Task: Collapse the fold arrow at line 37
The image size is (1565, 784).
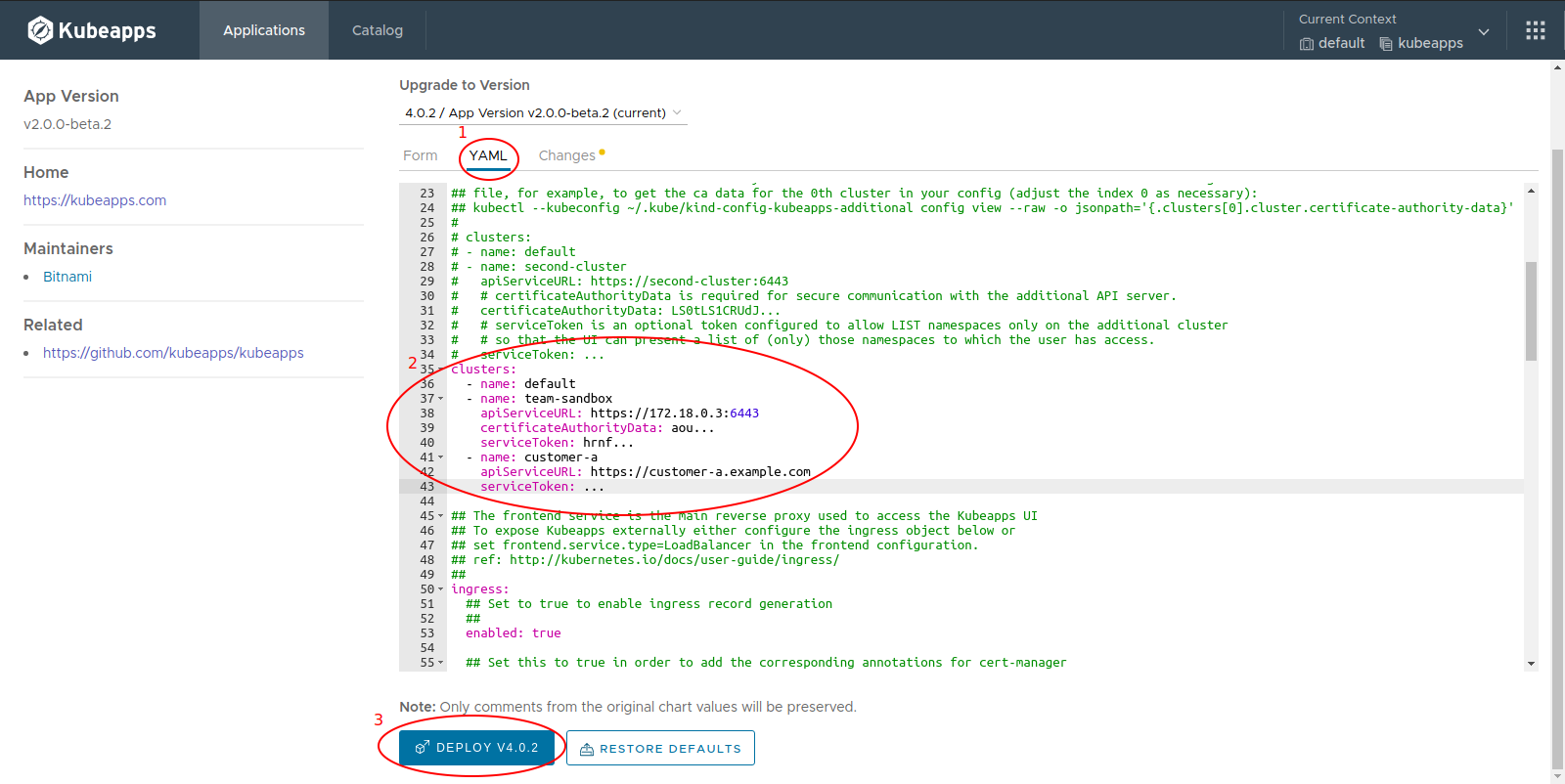Action: [x=441, y=399]
